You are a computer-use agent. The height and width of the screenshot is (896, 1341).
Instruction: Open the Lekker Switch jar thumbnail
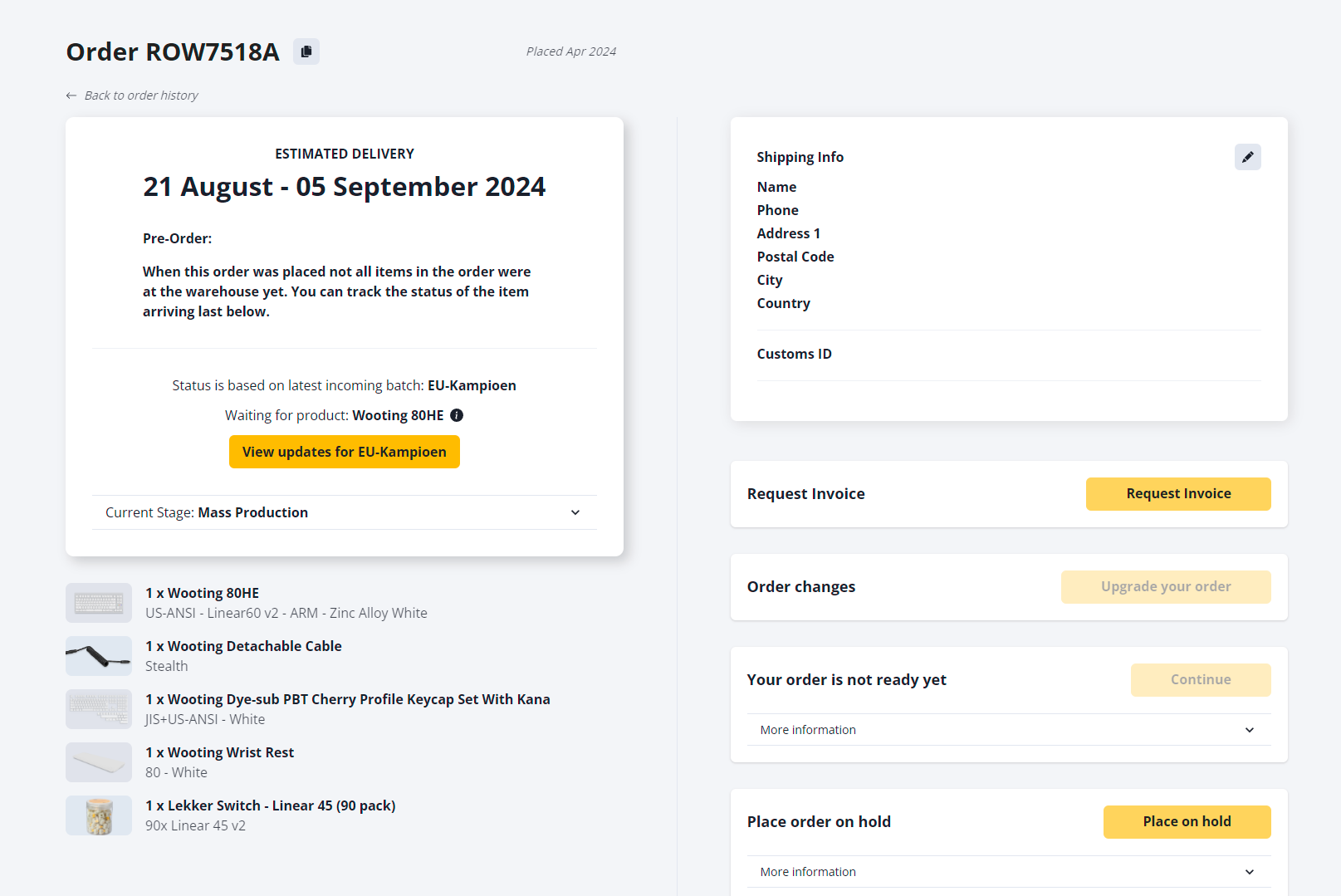point(99,815)
